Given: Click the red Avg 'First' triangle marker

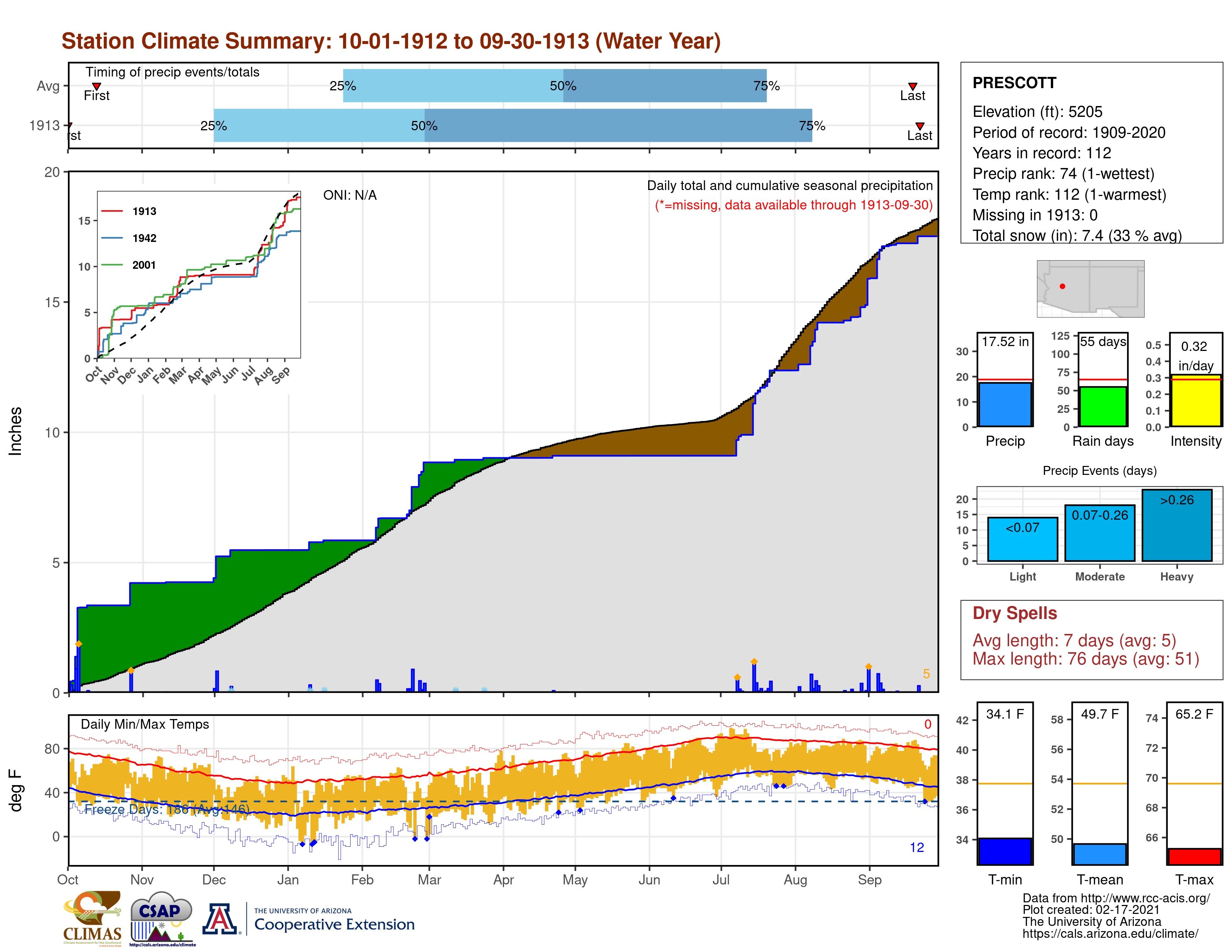Looking at the screenshot, I should tap(96, 86).
